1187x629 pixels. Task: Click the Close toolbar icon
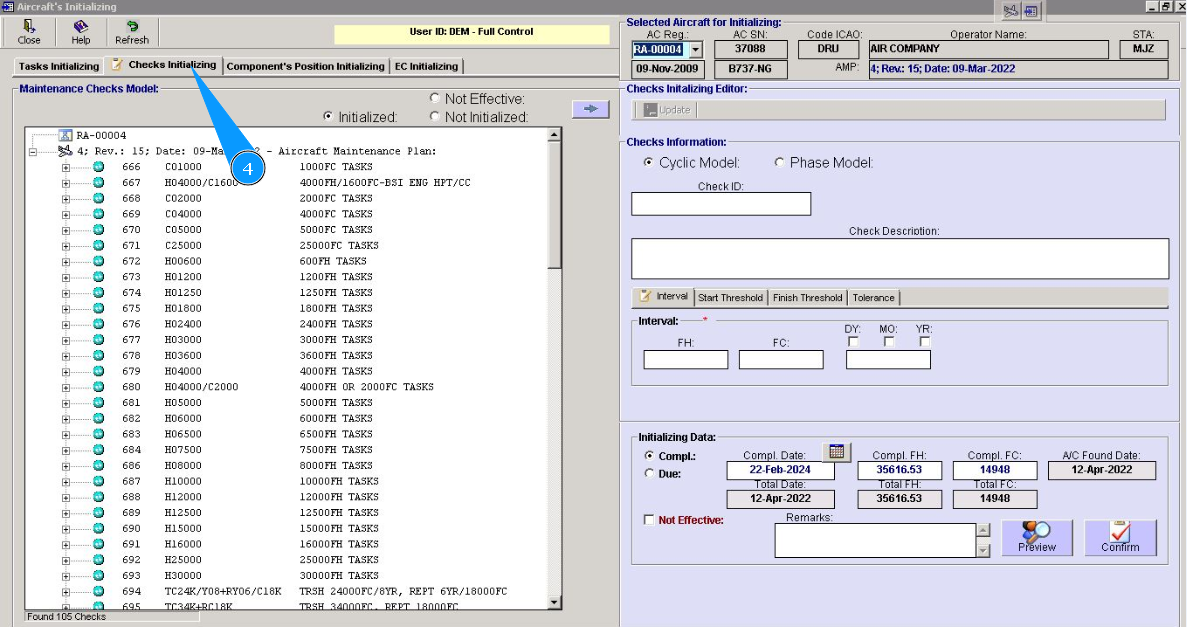pyautogui.click(x=29, y=32)
